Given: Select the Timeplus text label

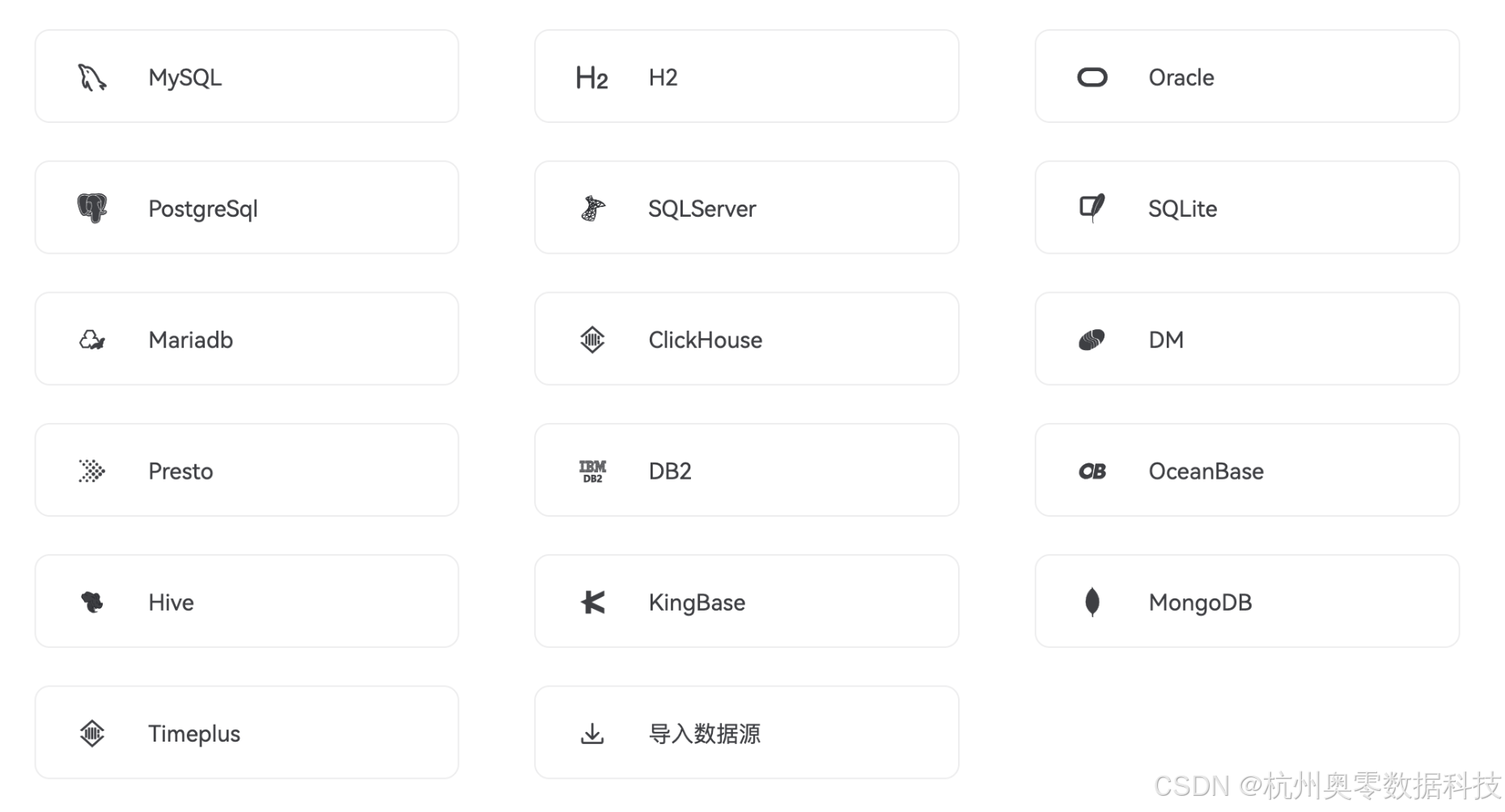Looking at the screenshot, I should coord(194,734).
